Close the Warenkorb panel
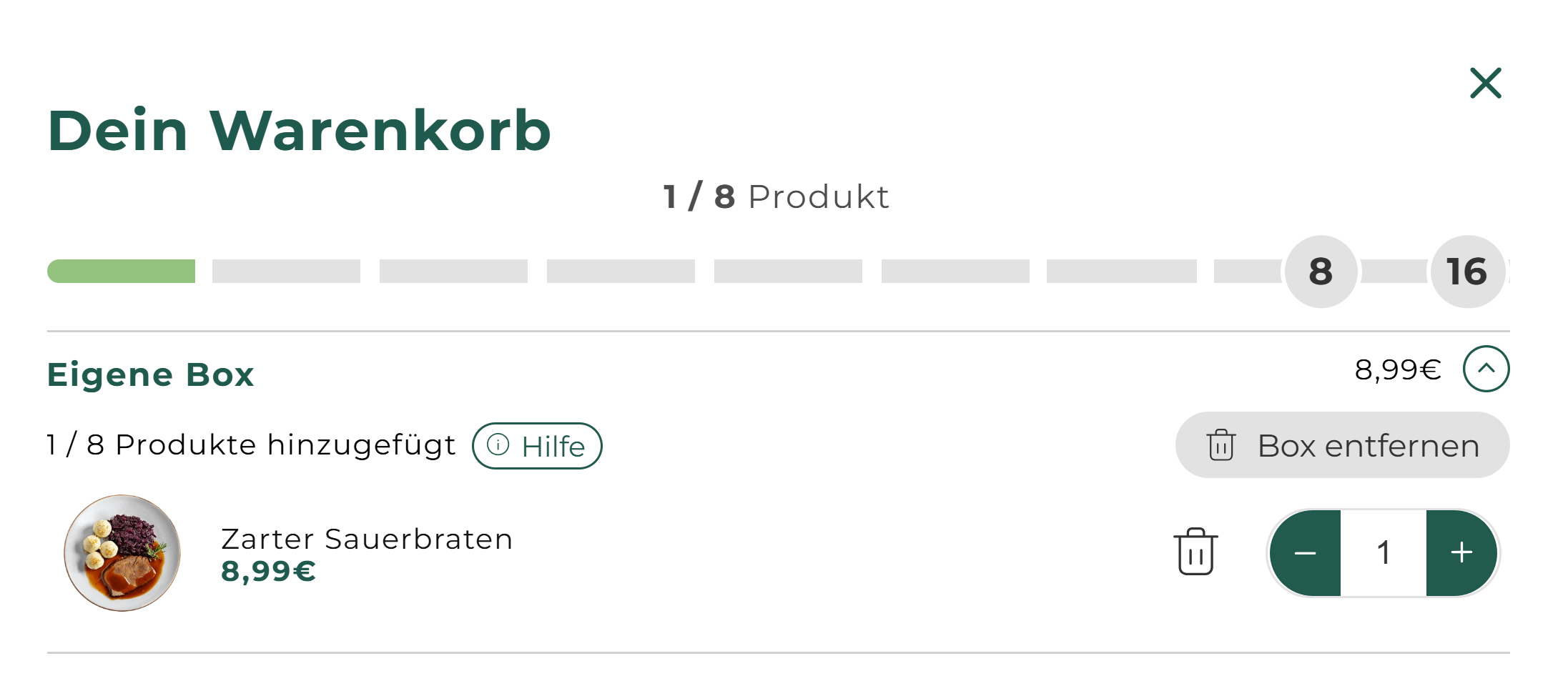Screen dimensions: 1568x681 pyautogui.click(x=1485, y=84)
